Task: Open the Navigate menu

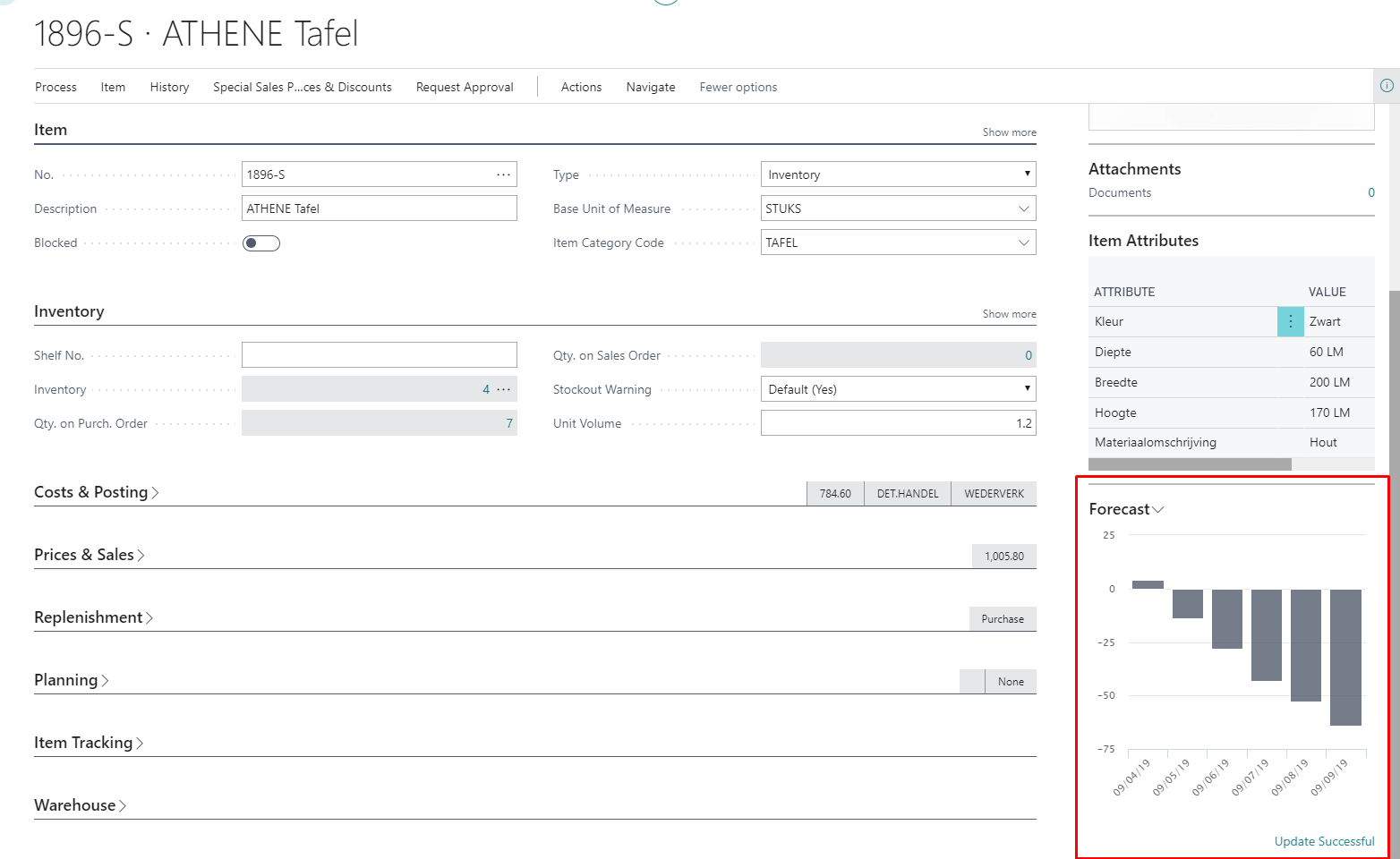Action: (651, 87)
